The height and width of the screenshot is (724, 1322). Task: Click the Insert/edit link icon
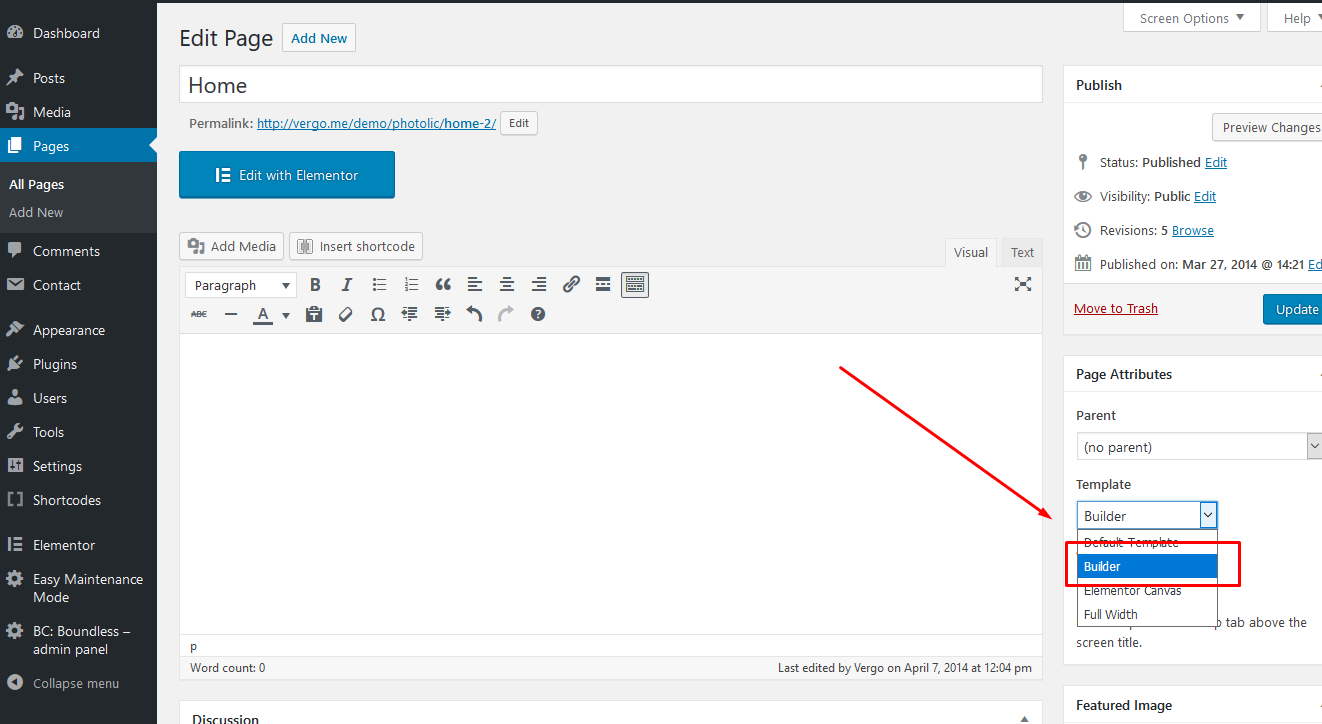(571, 285)
